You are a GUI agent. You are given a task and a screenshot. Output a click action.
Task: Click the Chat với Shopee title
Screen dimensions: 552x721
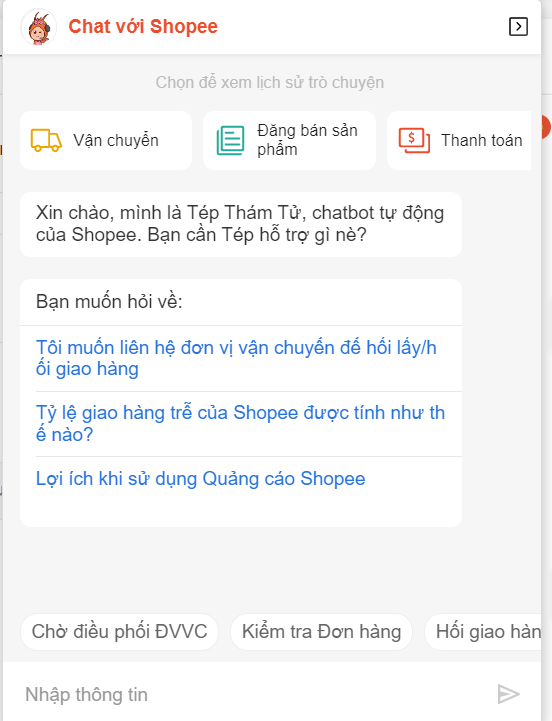coord(143,27)
